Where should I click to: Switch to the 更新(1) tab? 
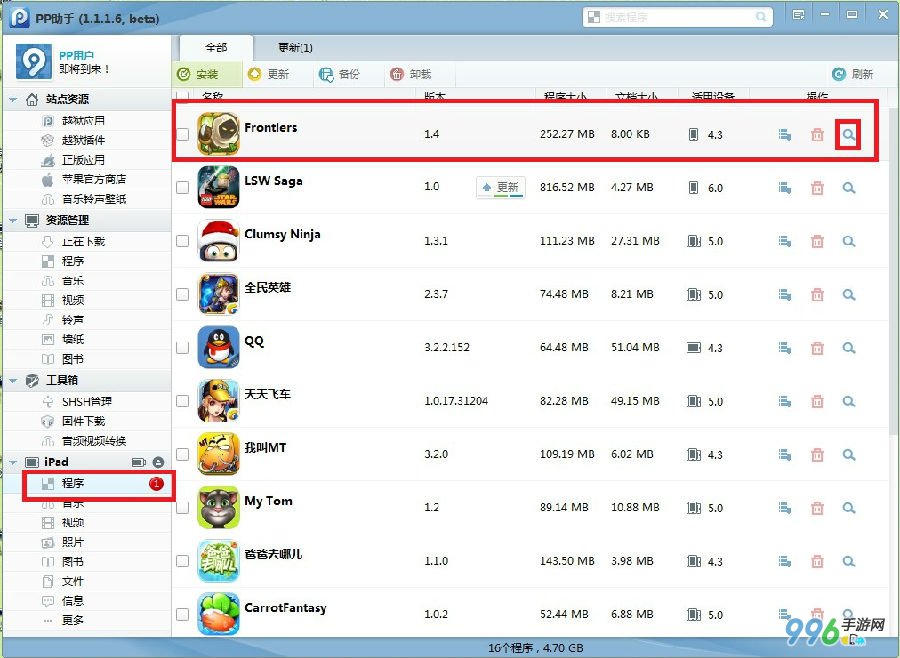(295, 48)
